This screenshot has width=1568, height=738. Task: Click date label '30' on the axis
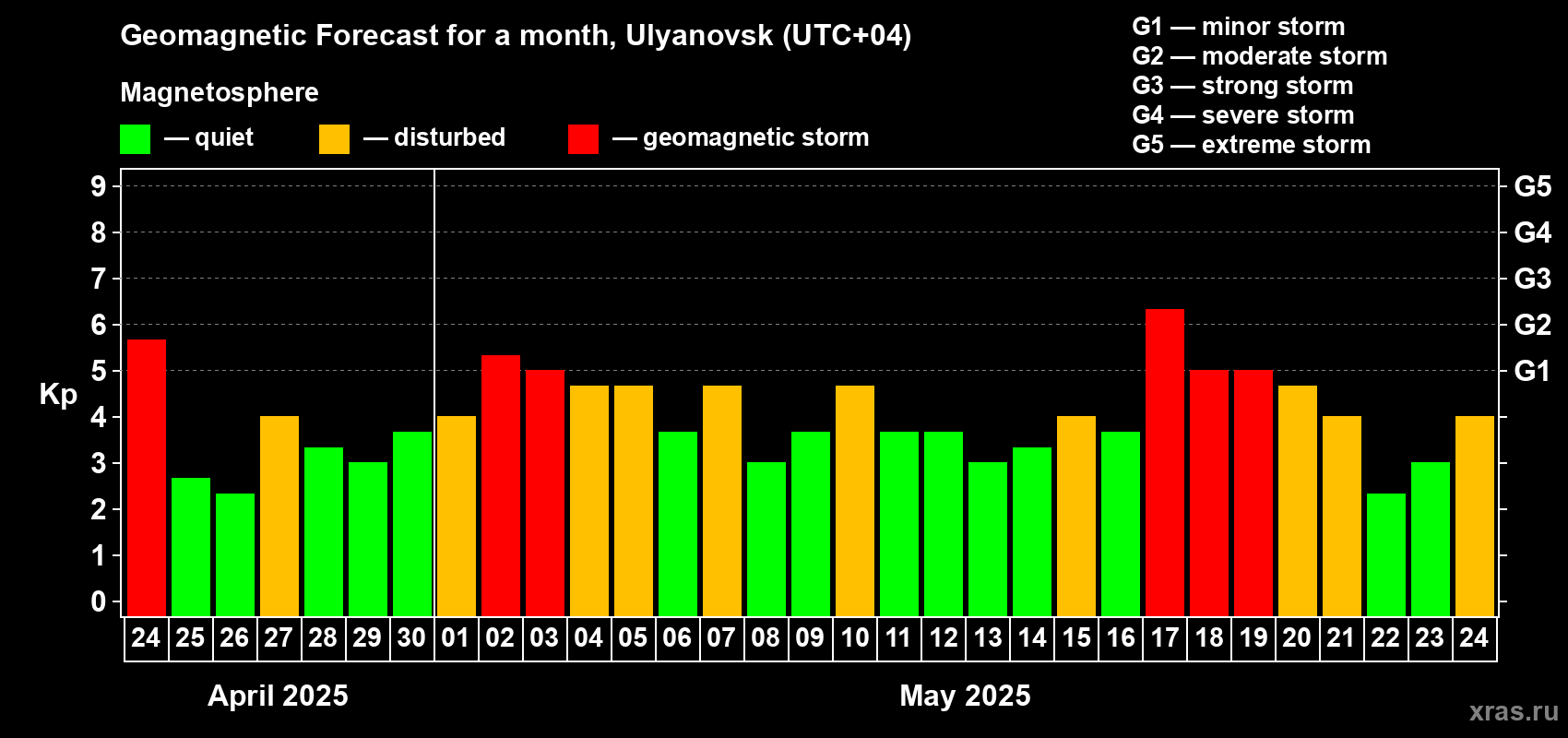pyautogui.click(x=411, y=637)
